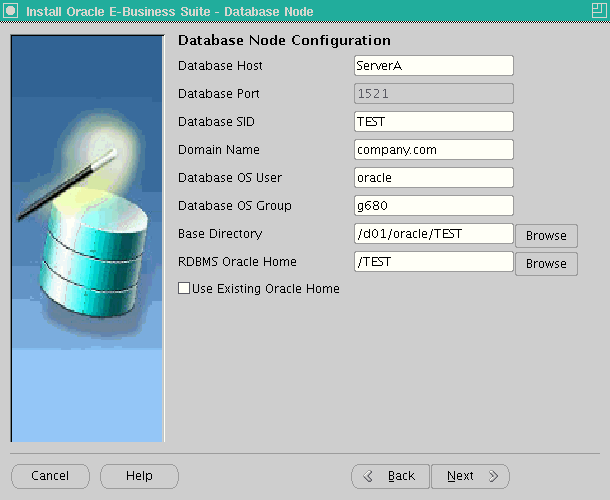Browse for the Base Directory

[546, 236]
